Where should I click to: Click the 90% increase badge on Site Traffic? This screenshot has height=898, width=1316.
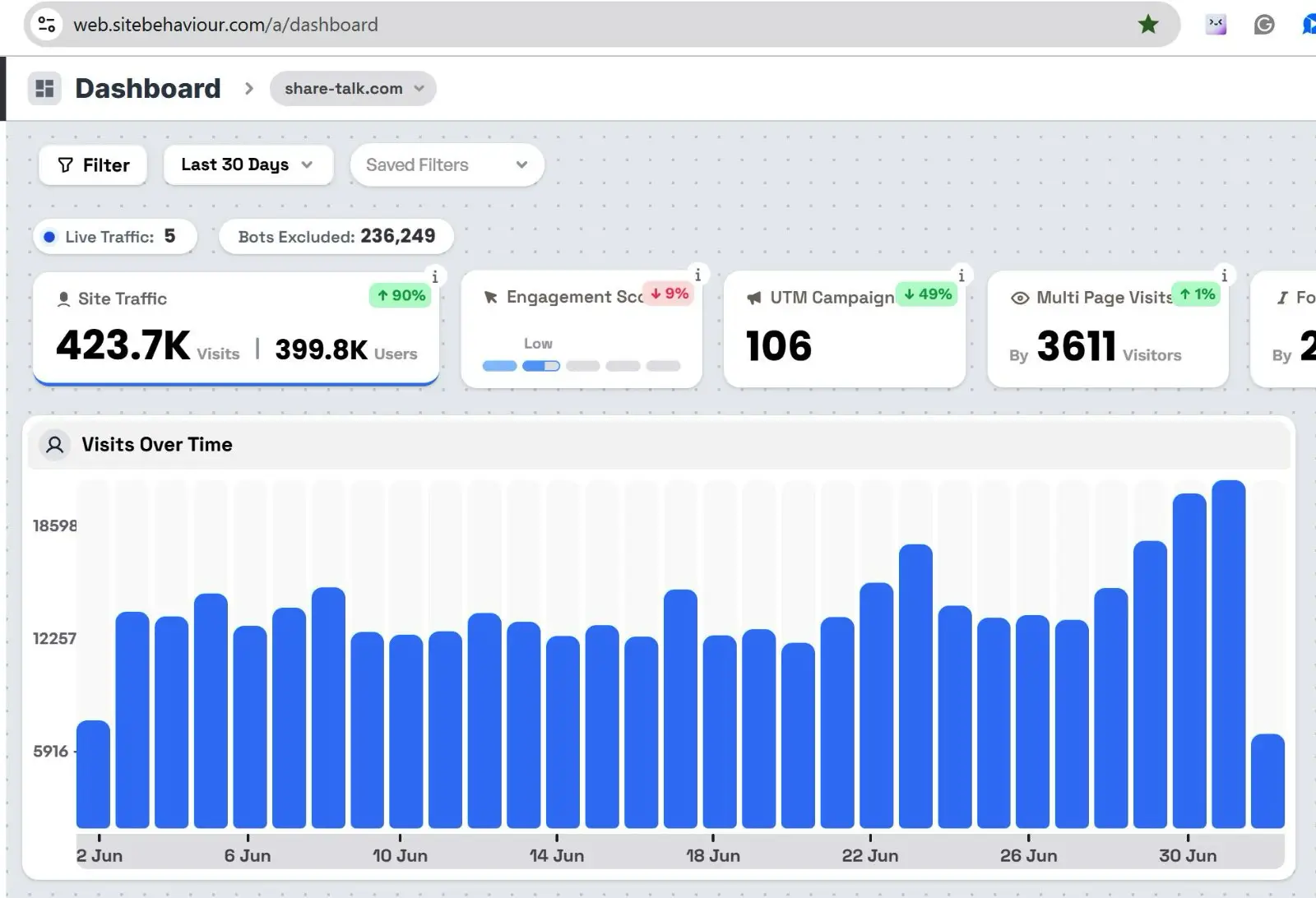tap(401, 295)
